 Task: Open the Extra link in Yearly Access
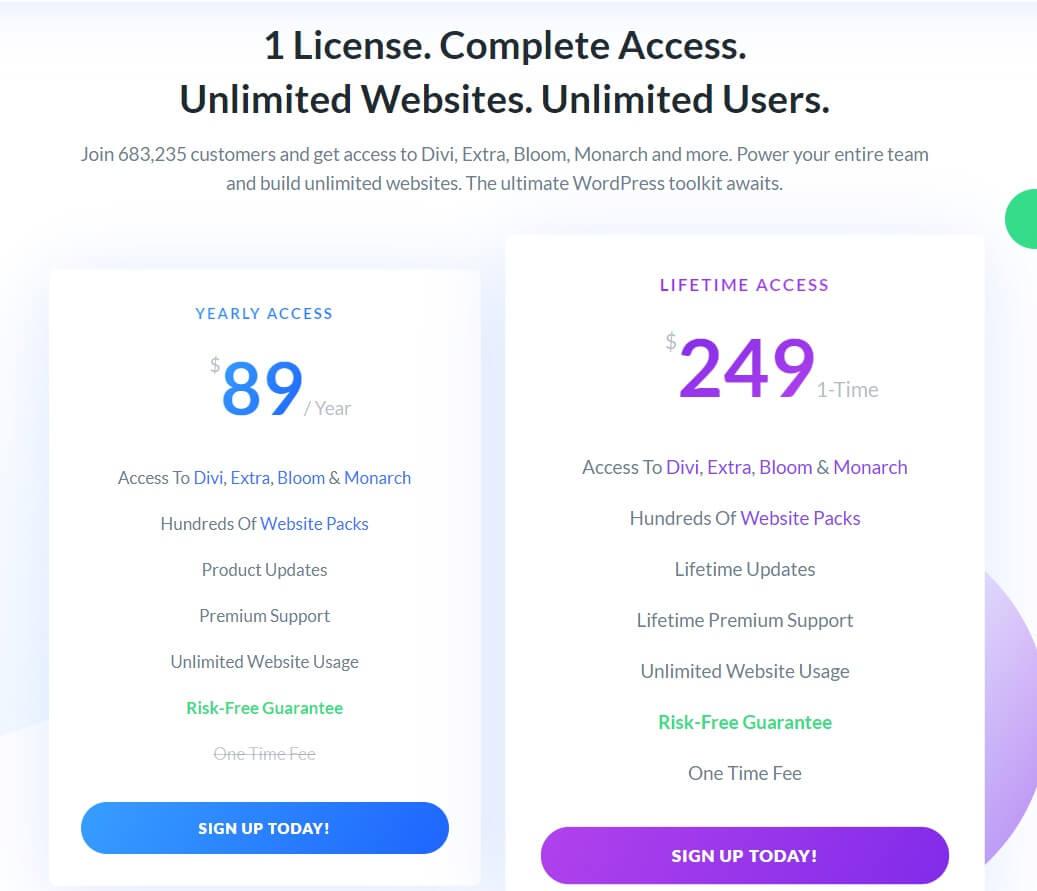250,478
